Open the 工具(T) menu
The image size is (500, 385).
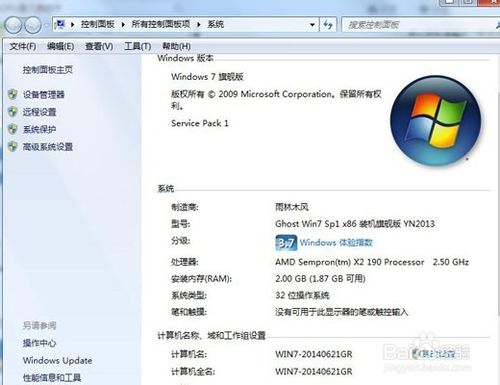tap(138, 46)
